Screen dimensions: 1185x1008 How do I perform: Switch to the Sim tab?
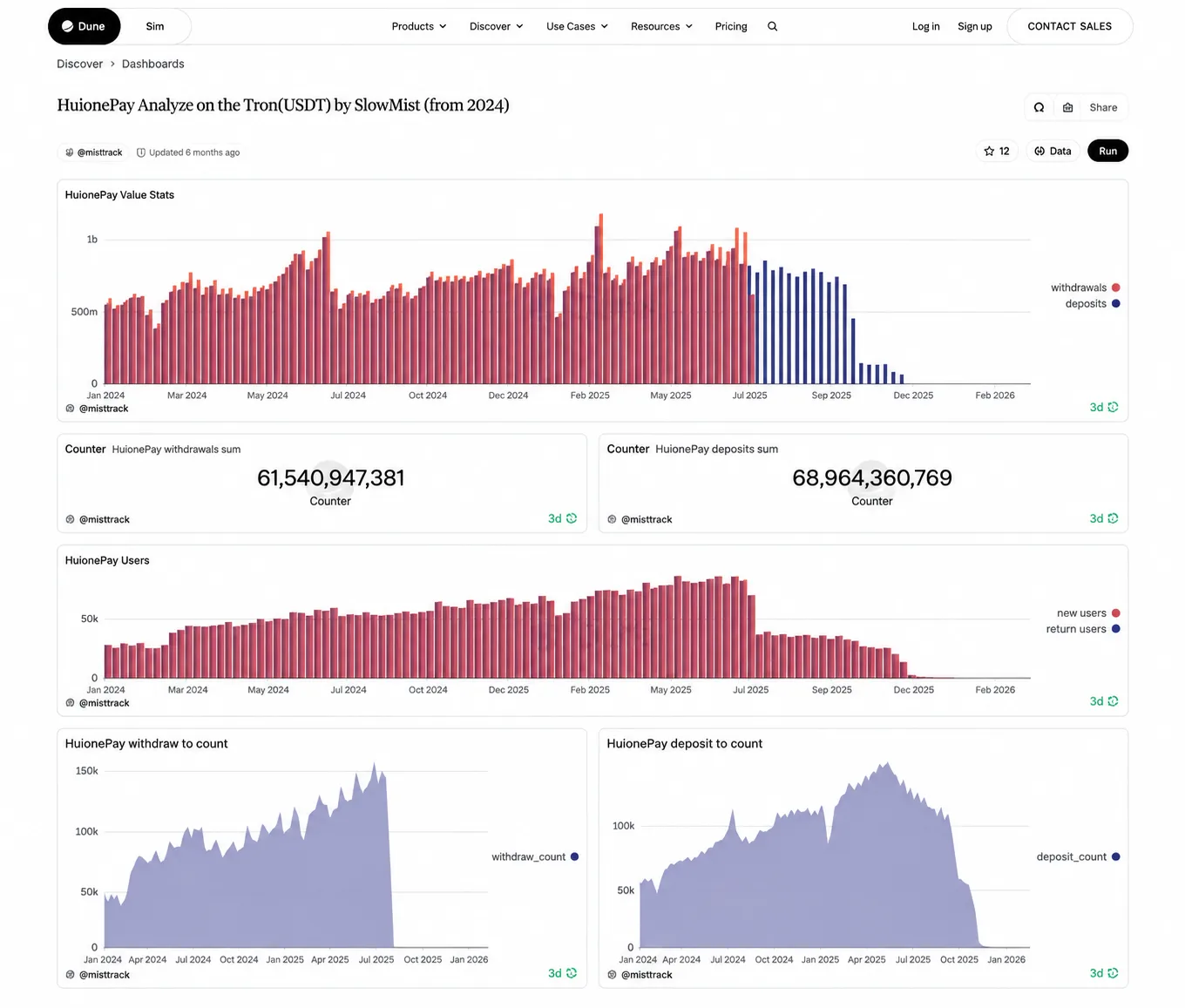click(x=155, y=26)
